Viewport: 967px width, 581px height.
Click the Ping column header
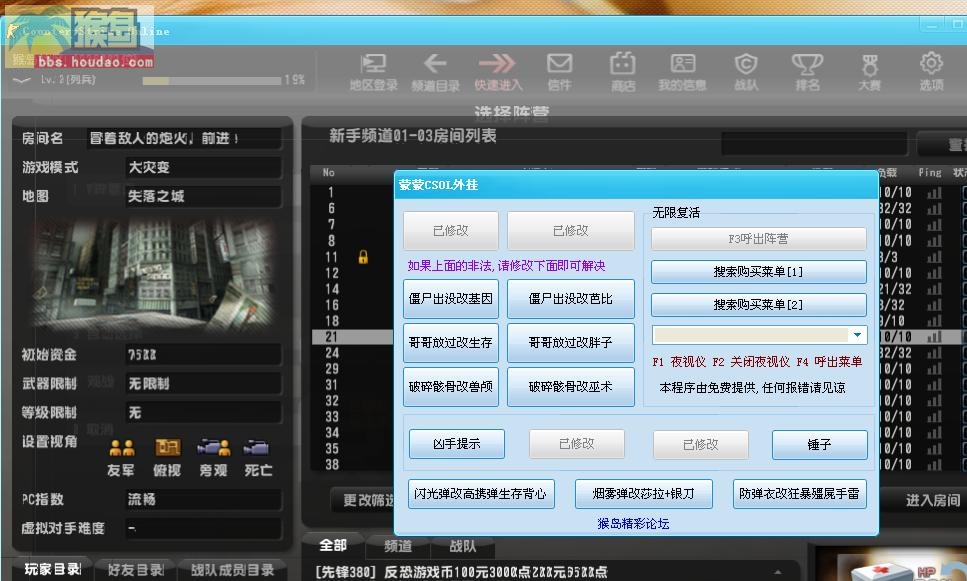pos(929,172)
